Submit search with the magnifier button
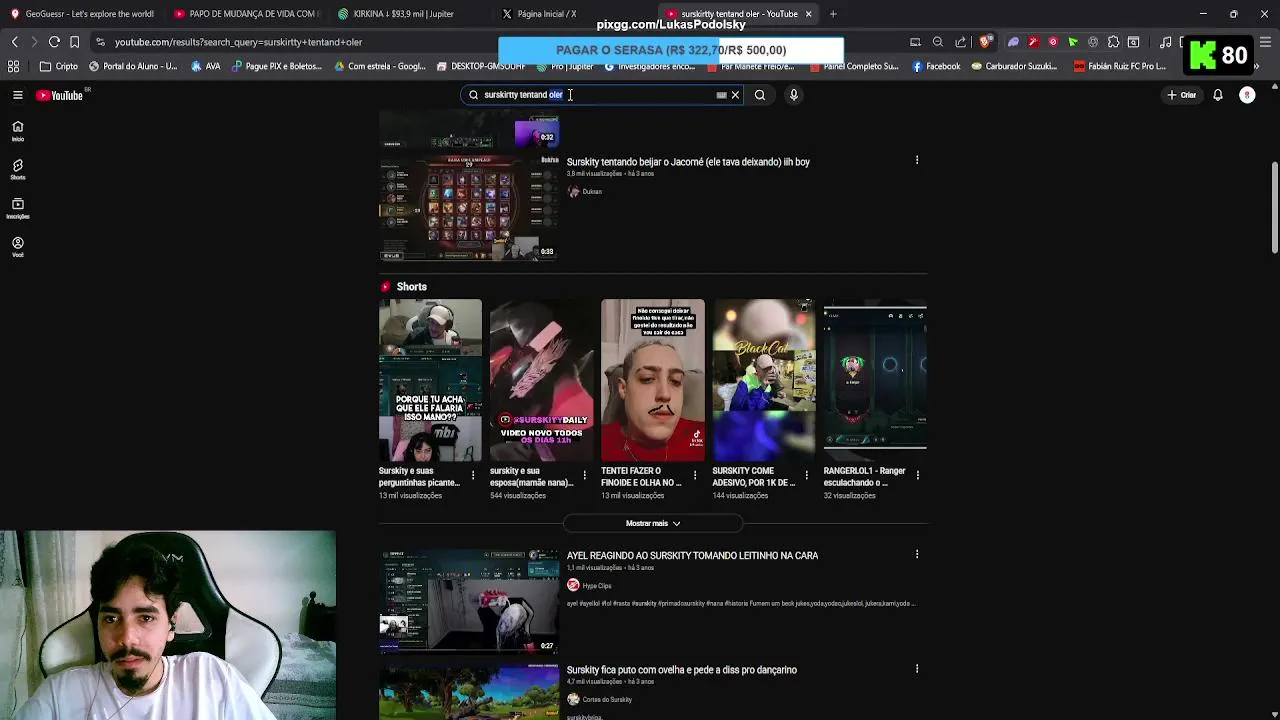Screen dimensions: 1280x720 coord(760,95)
